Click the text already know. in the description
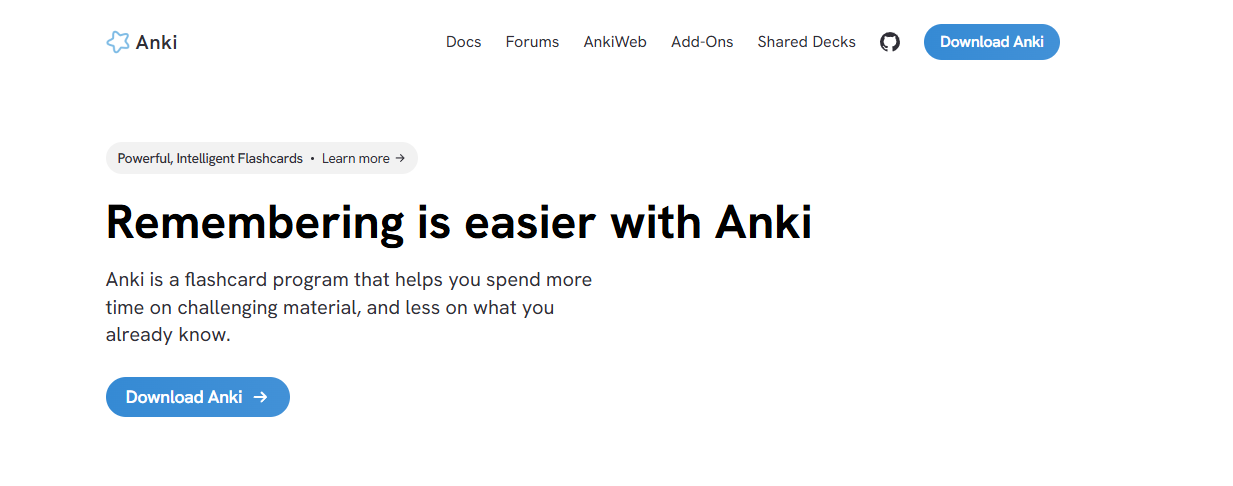Viewport: 1233px width, 486px height. (x=168, y=335)
